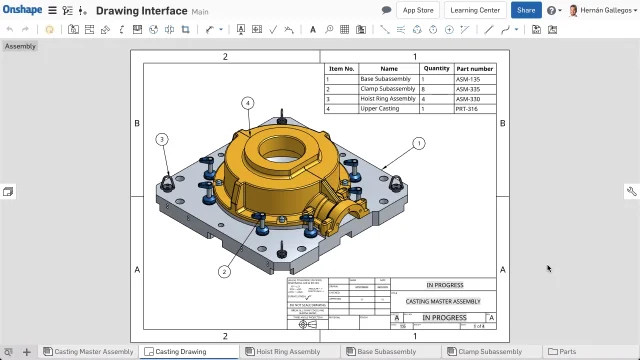
Task: Select balloon callout number 1
Action: pos(418,143)
